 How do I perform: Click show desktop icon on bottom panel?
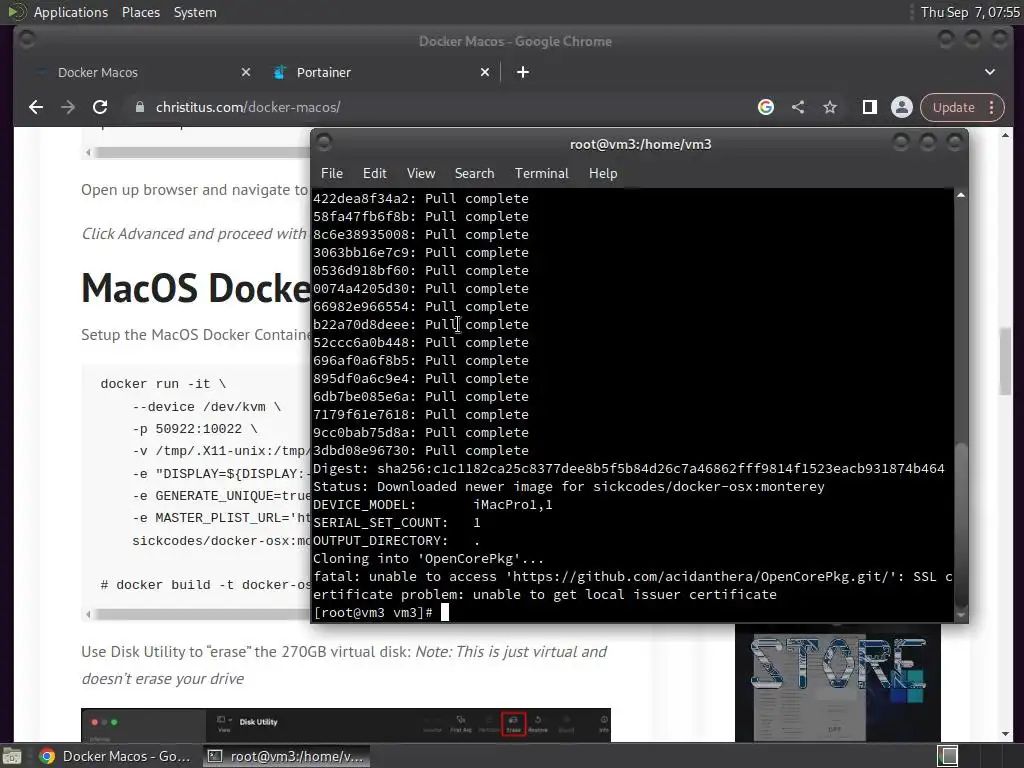pos(12,756)
